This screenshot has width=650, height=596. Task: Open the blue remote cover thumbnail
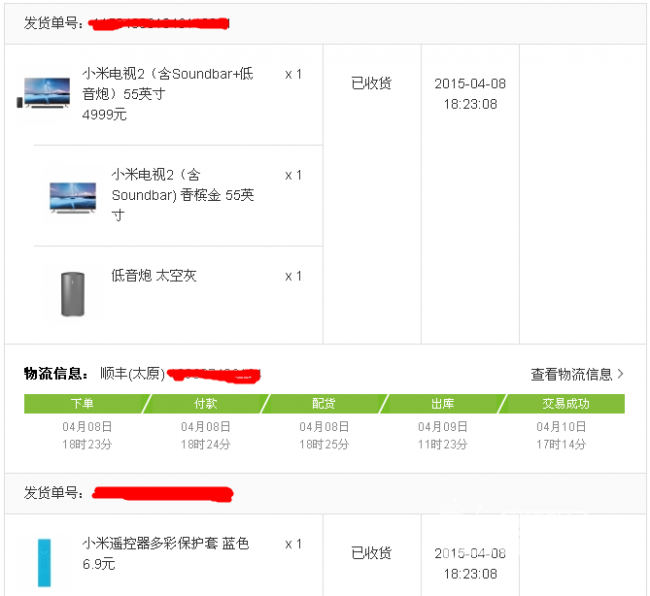pyautogui.click(x=44, y=562)
